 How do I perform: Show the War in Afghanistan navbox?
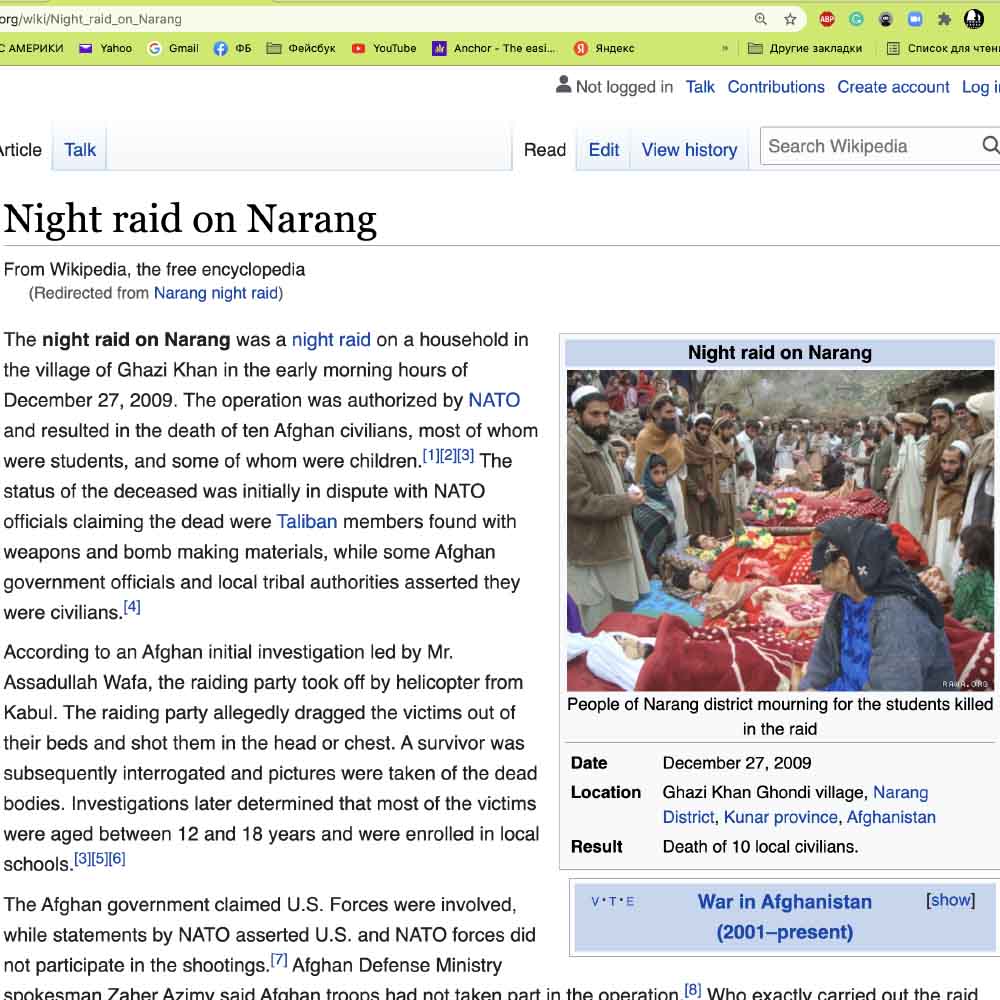point(950,900)
